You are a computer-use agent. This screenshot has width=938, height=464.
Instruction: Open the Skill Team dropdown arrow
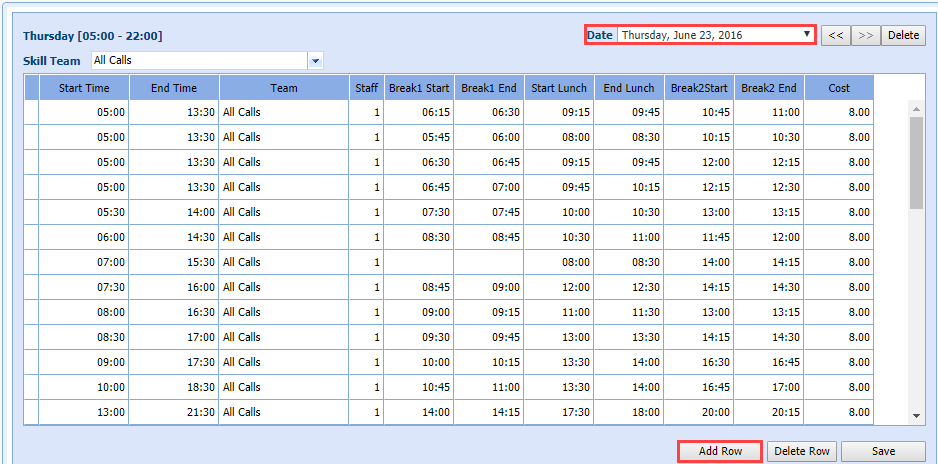coord(316,61)
